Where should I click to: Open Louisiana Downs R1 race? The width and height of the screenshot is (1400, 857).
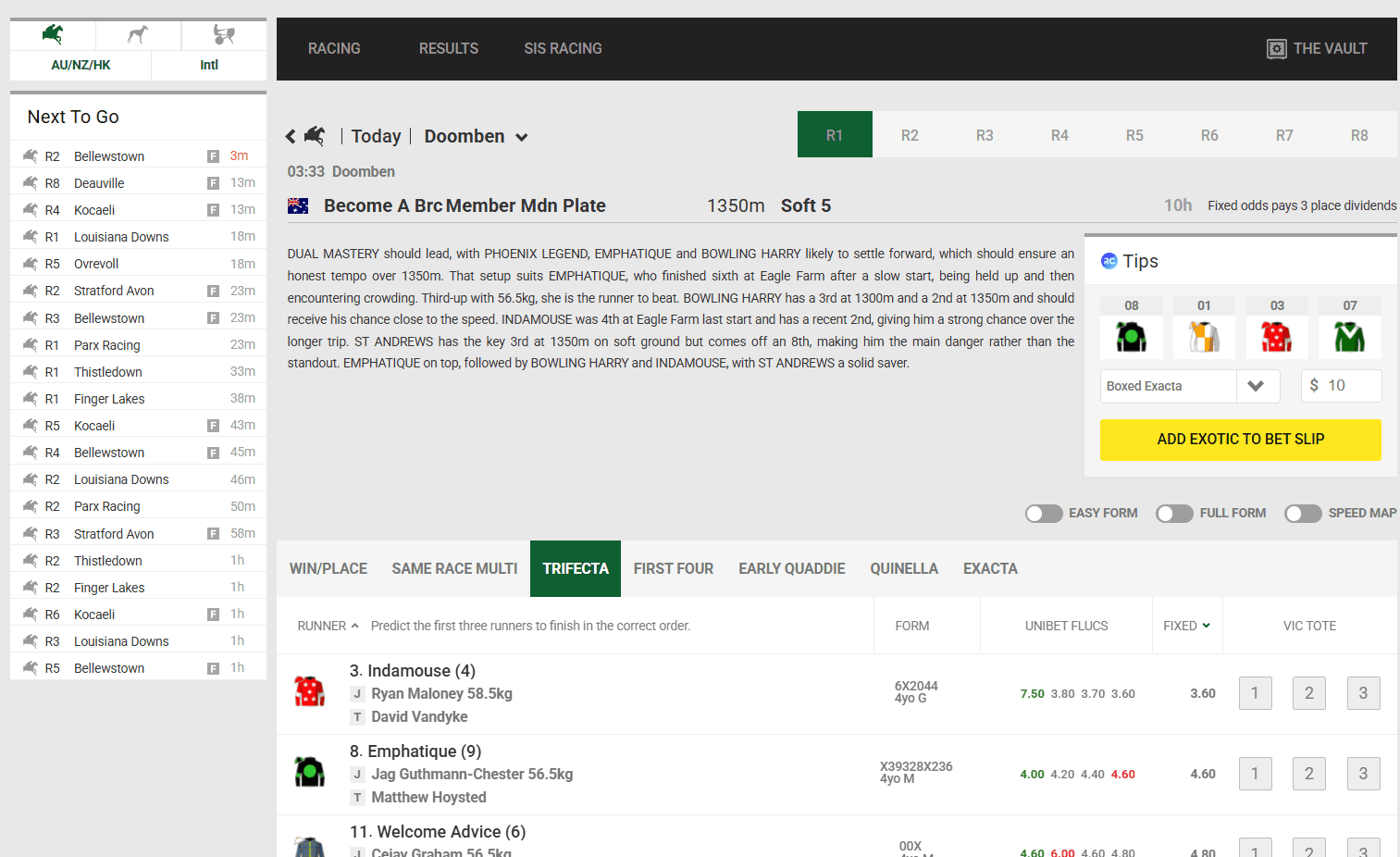point(138,237)
